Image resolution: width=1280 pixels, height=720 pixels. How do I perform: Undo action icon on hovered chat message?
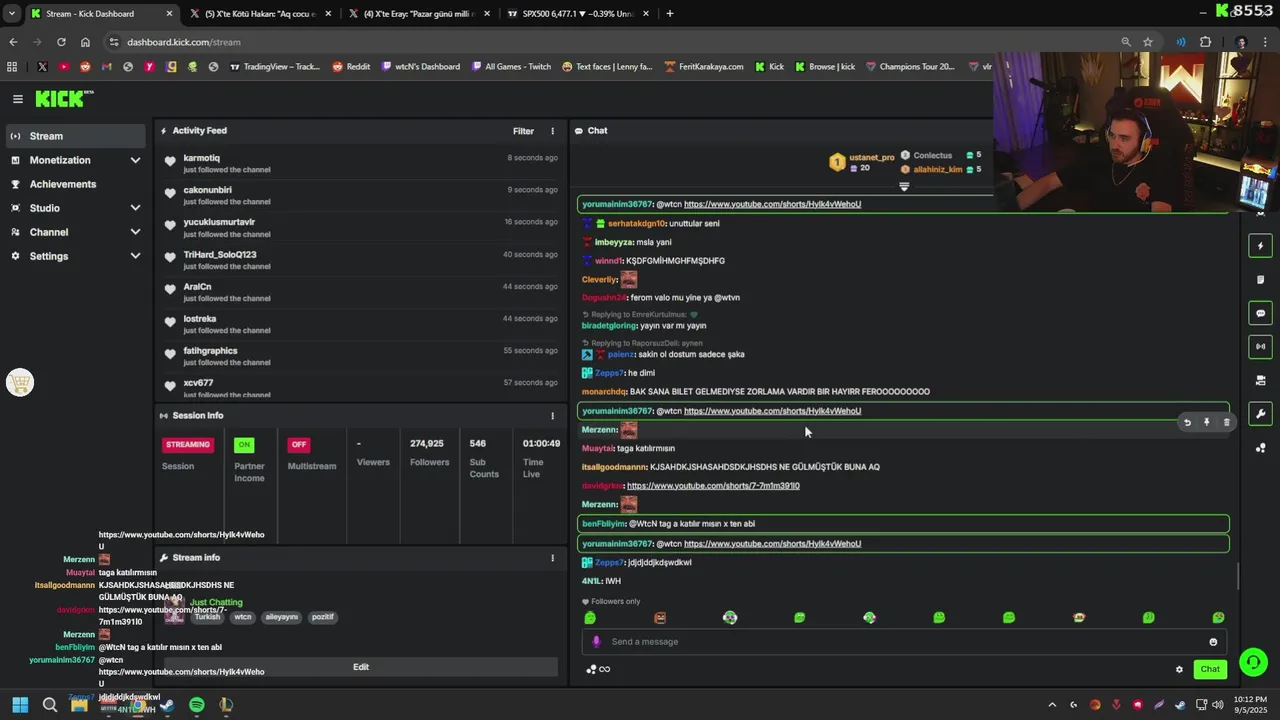pos(1187,423)
